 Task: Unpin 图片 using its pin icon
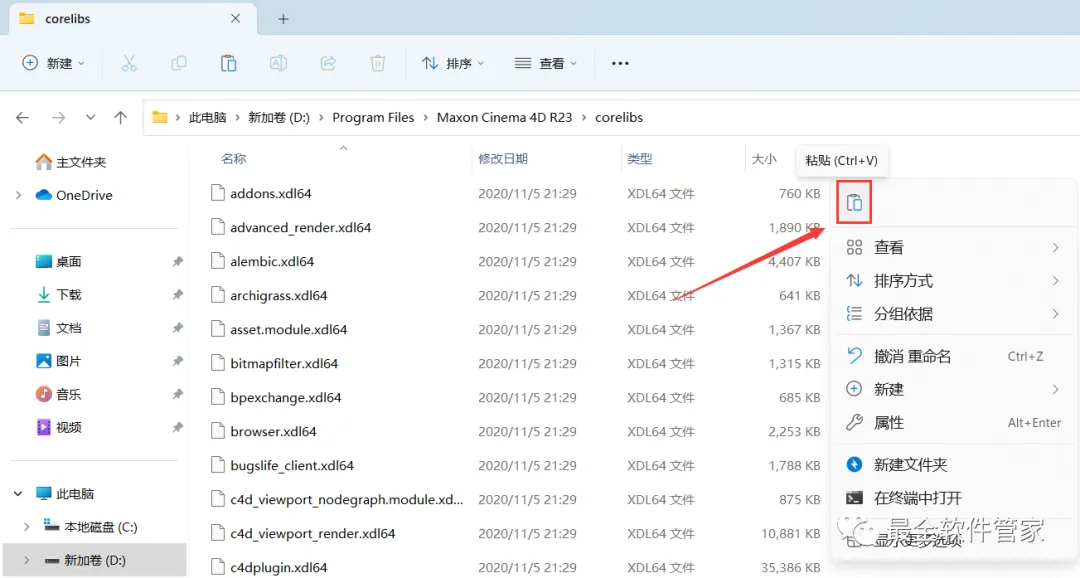(178, 361)
